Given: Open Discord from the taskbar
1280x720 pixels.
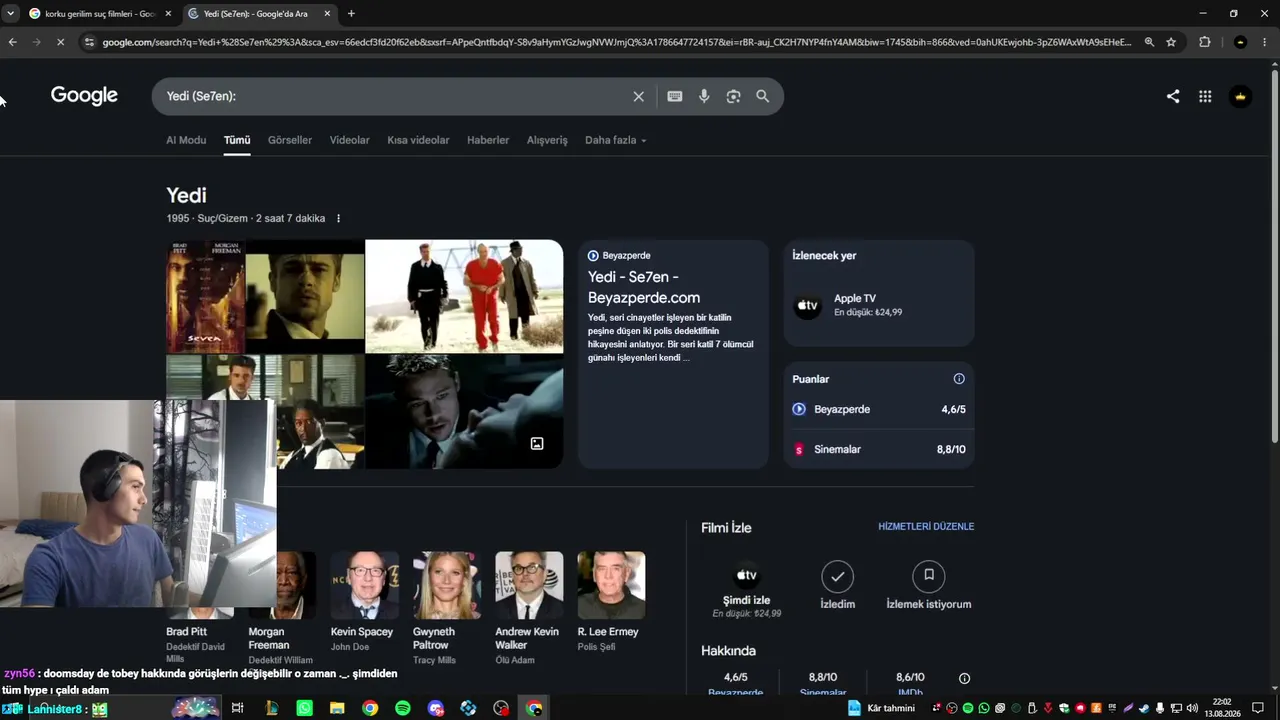Looking at the screenshot, I should tap(436, 708).
